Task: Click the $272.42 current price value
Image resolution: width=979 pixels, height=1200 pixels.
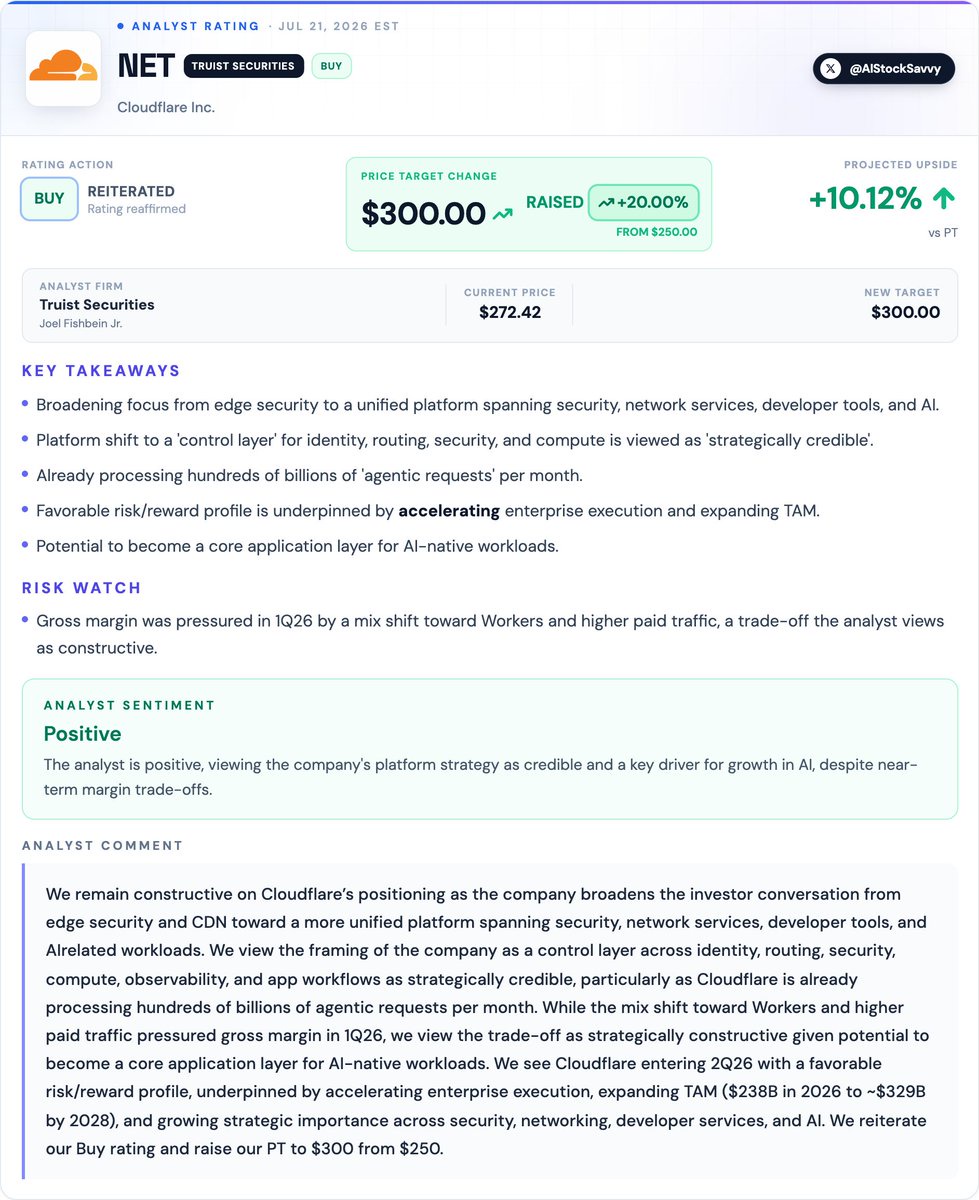Action: coord(510,312)
